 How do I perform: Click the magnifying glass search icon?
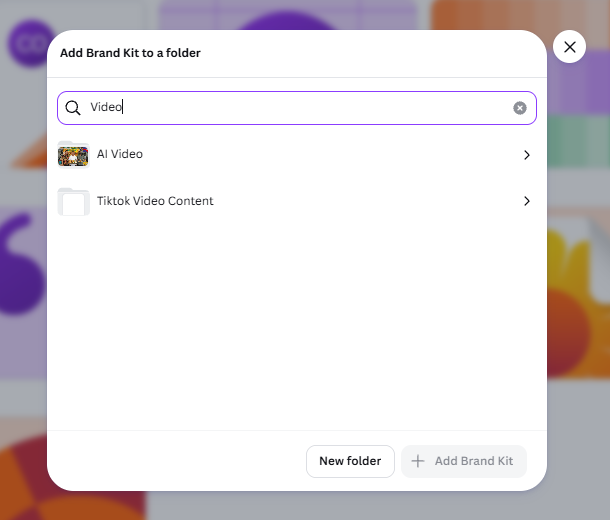[73, 108]
